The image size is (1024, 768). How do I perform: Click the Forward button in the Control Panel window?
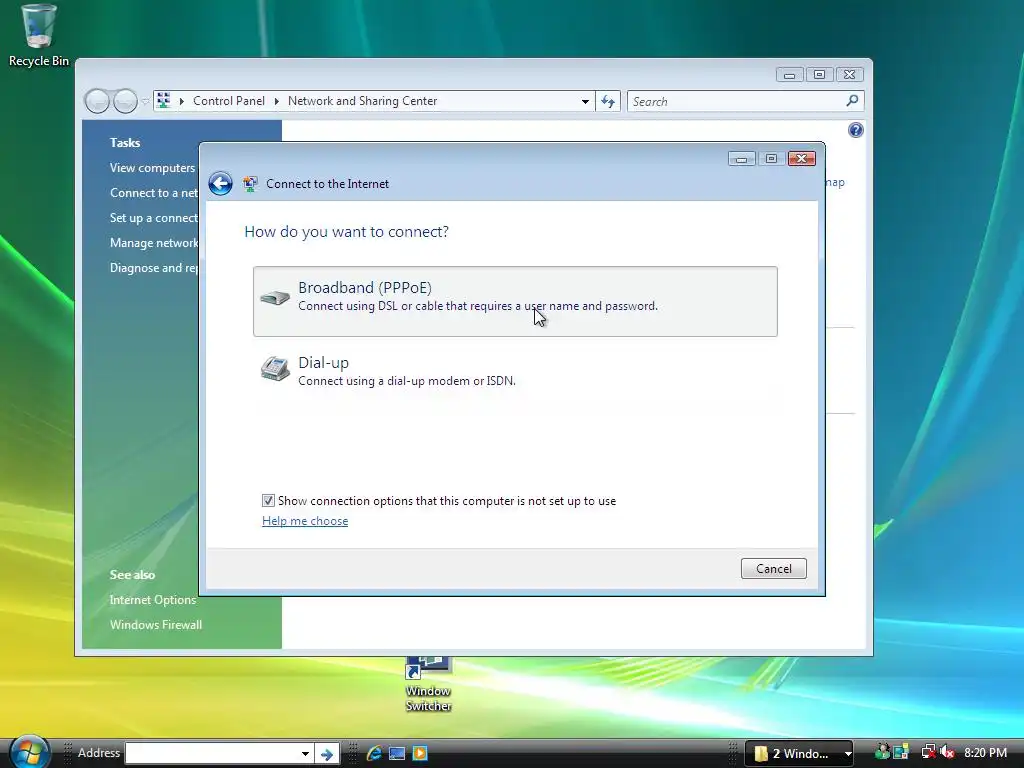tap(125, 101)
